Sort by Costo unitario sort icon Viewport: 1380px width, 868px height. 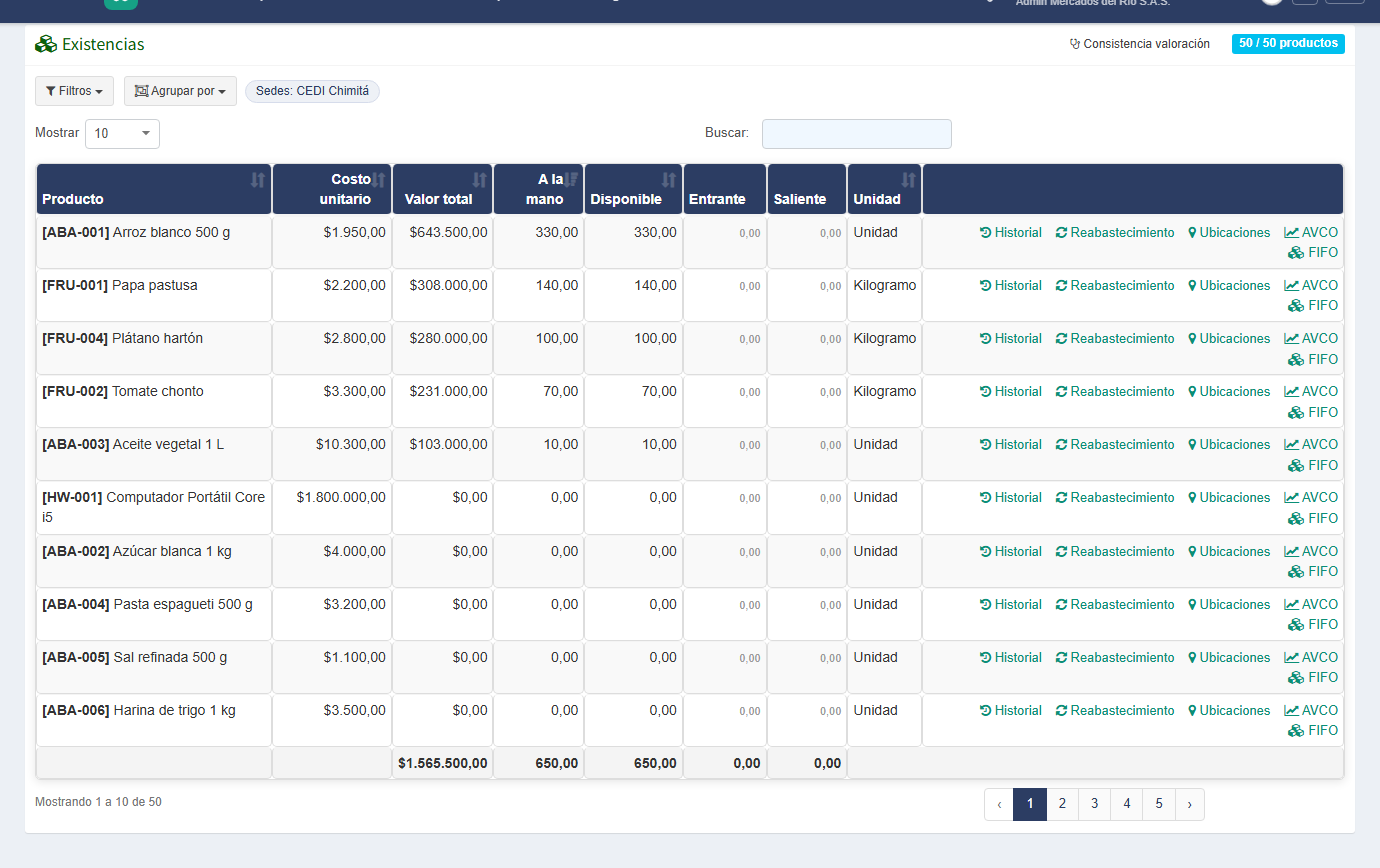378,180
